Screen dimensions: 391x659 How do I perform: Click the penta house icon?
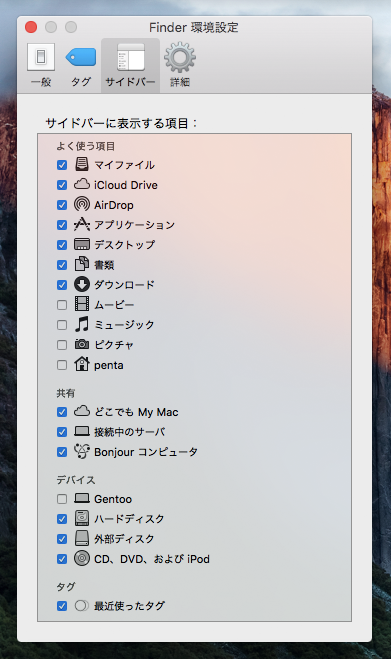[82, 364]
